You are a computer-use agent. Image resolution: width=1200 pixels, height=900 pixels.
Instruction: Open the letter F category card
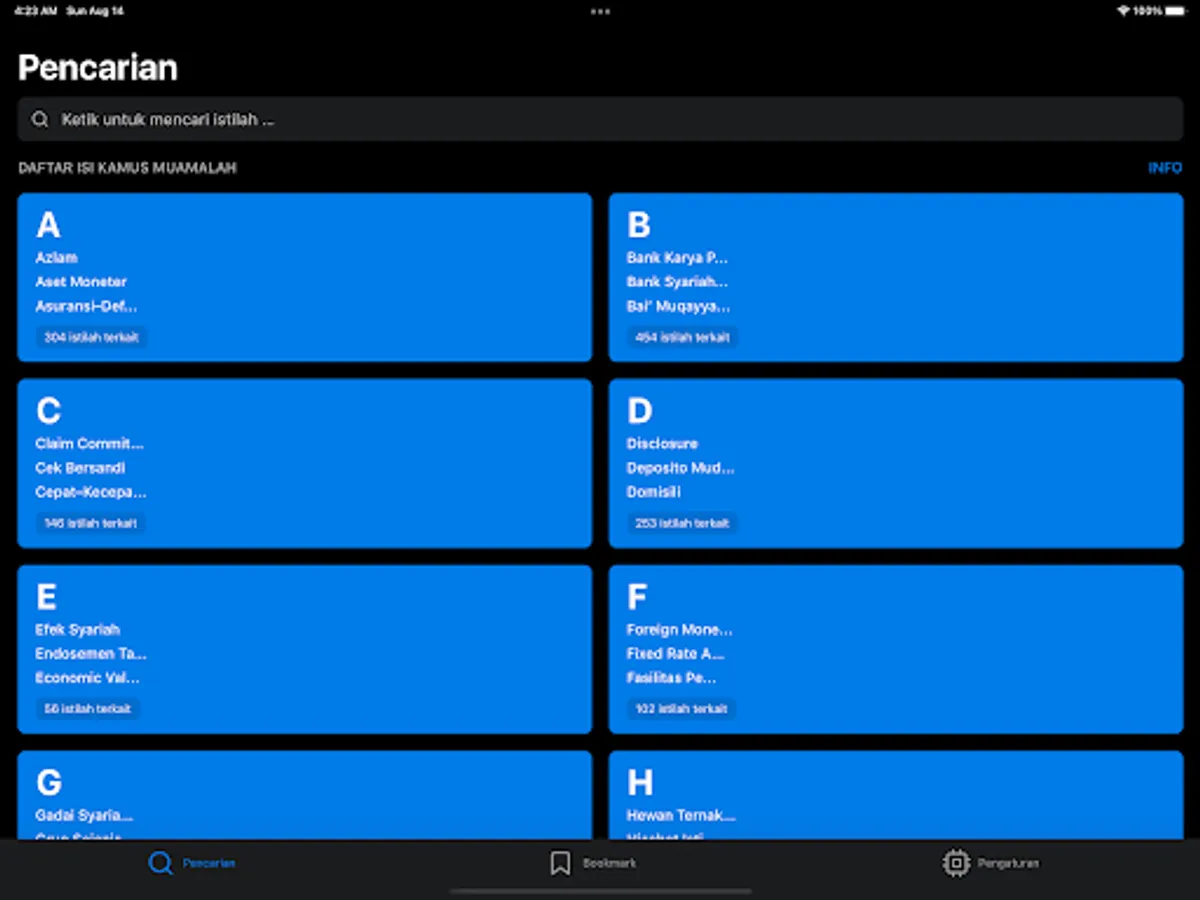point(896,649)
